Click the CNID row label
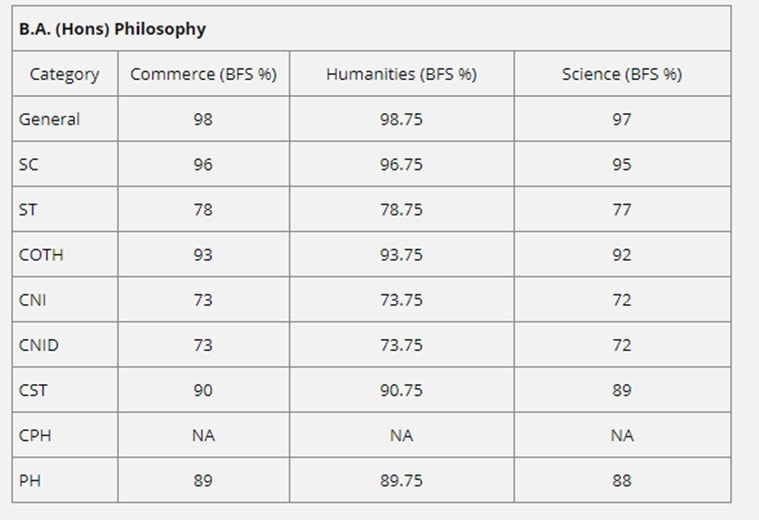This screenshot has height=520, width=759. (x=39, y=345)
